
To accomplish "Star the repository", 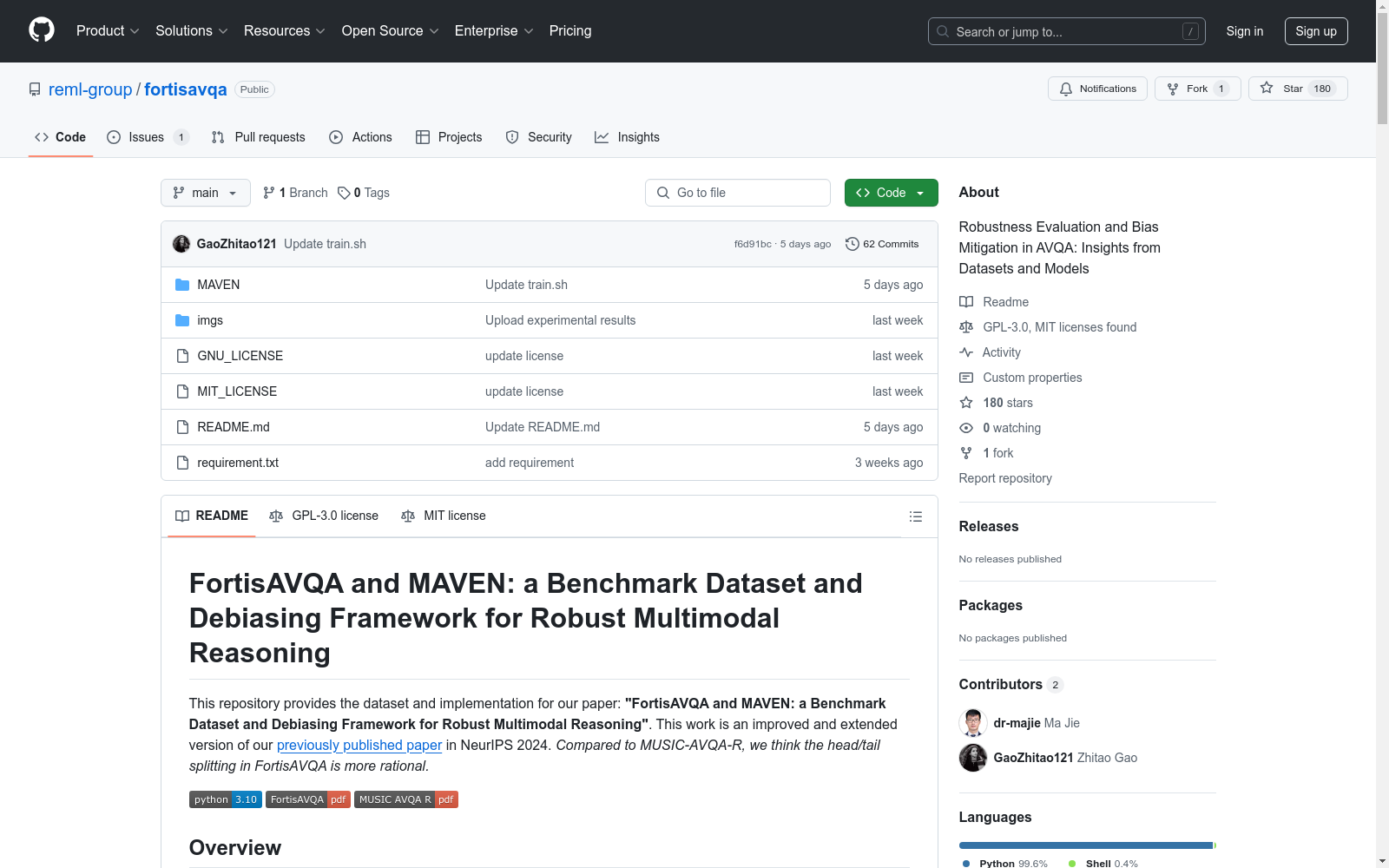I will tap(1298, 89).
